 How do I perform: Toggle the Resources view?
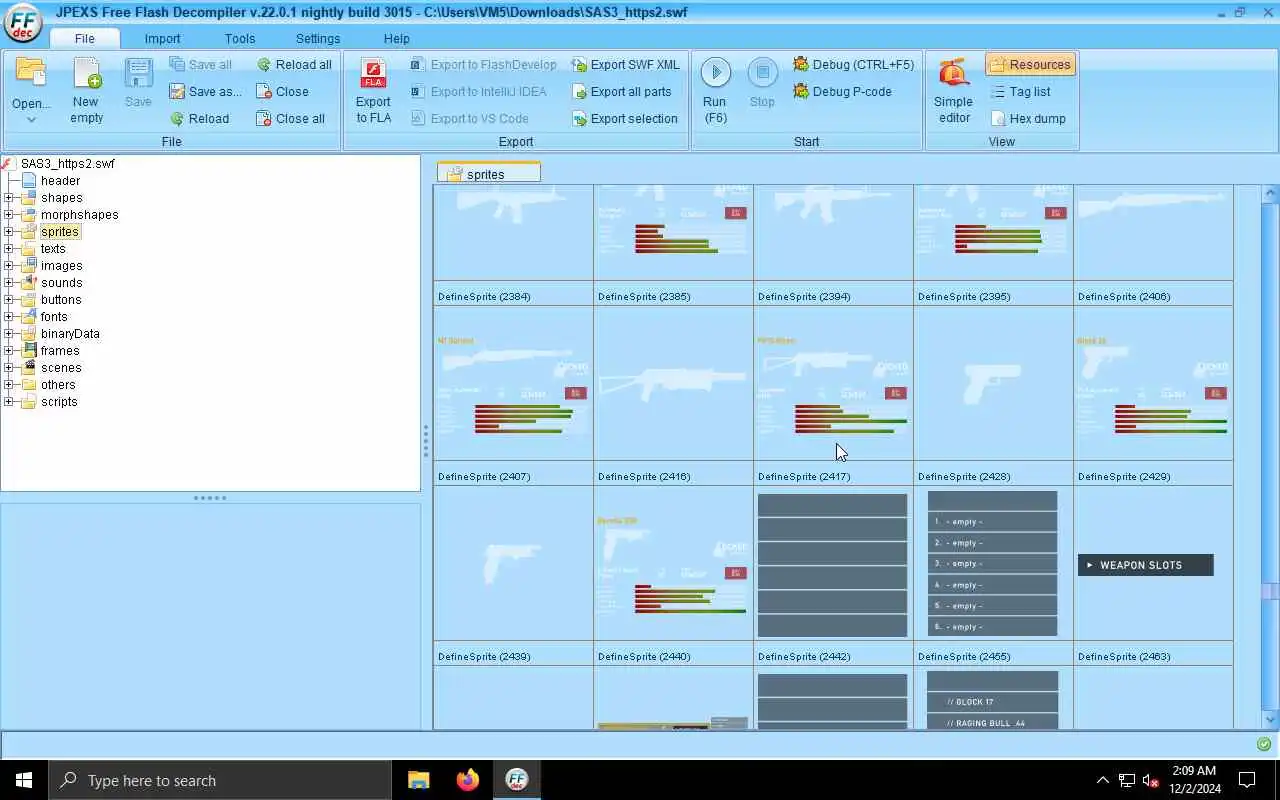[x=1030, y=64]
